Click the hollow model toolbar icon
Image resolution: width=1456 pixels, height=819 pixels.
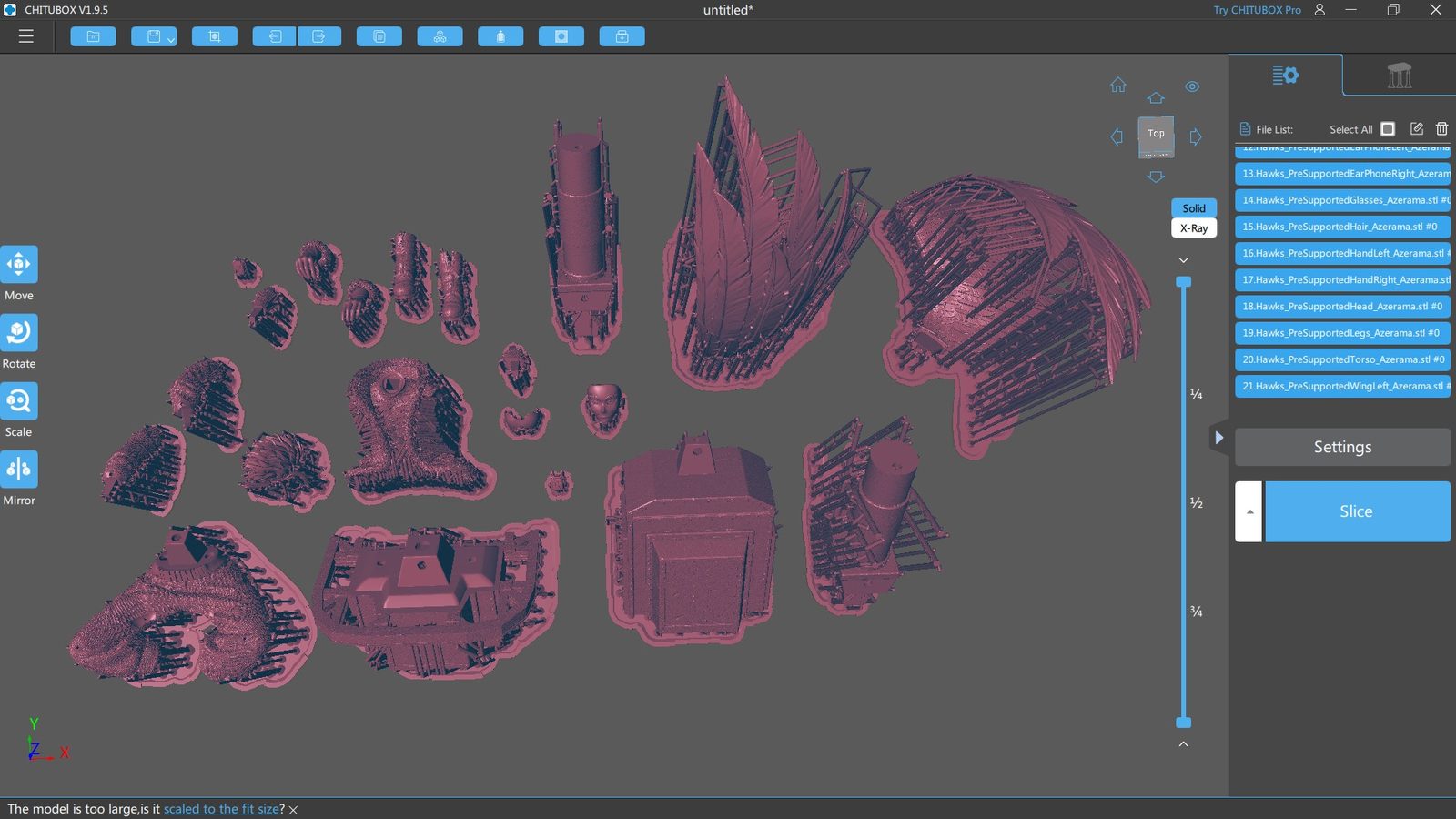coord(500,36)
